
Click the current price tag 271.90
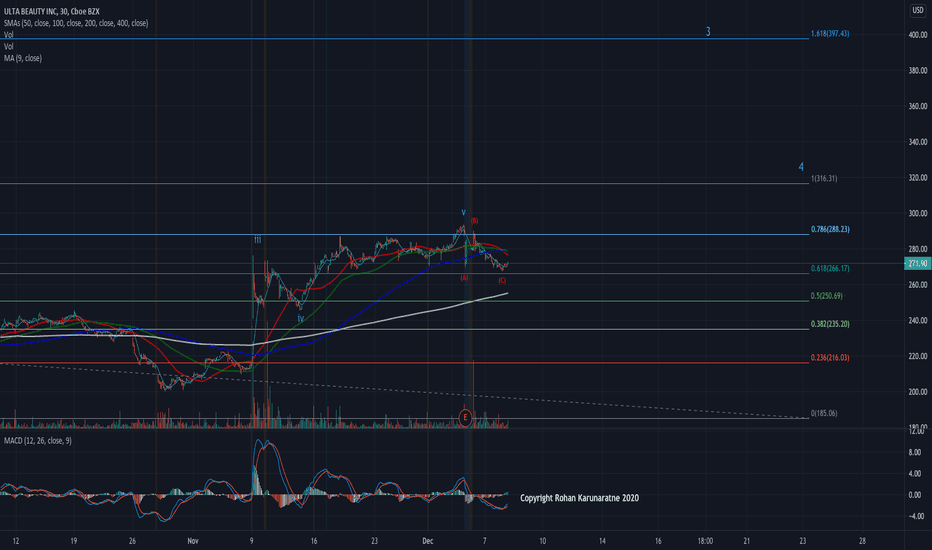pos(917,263)
